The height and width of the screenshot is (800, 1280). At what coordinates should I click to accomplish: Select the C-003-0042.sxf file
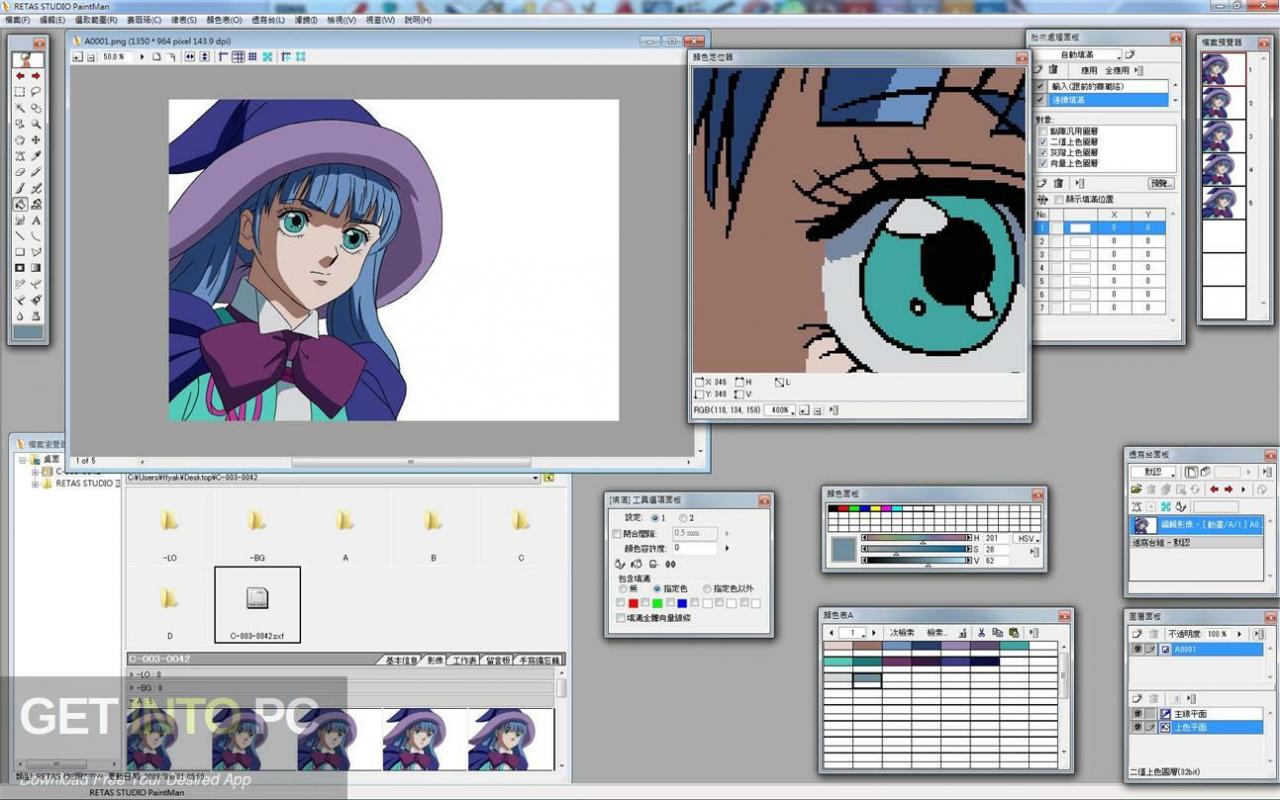point(257,604)
